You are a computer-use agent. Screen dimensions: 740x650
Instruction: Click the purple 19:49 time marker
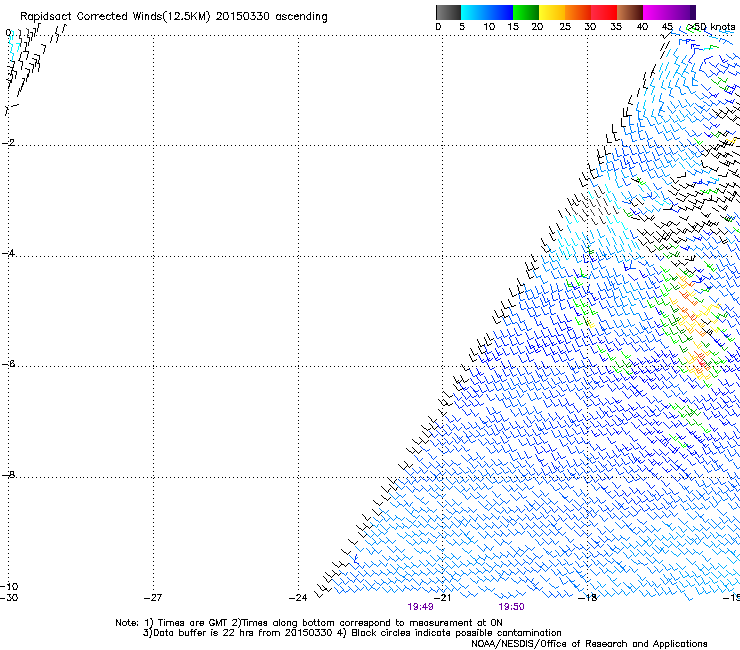coord(420,607)
